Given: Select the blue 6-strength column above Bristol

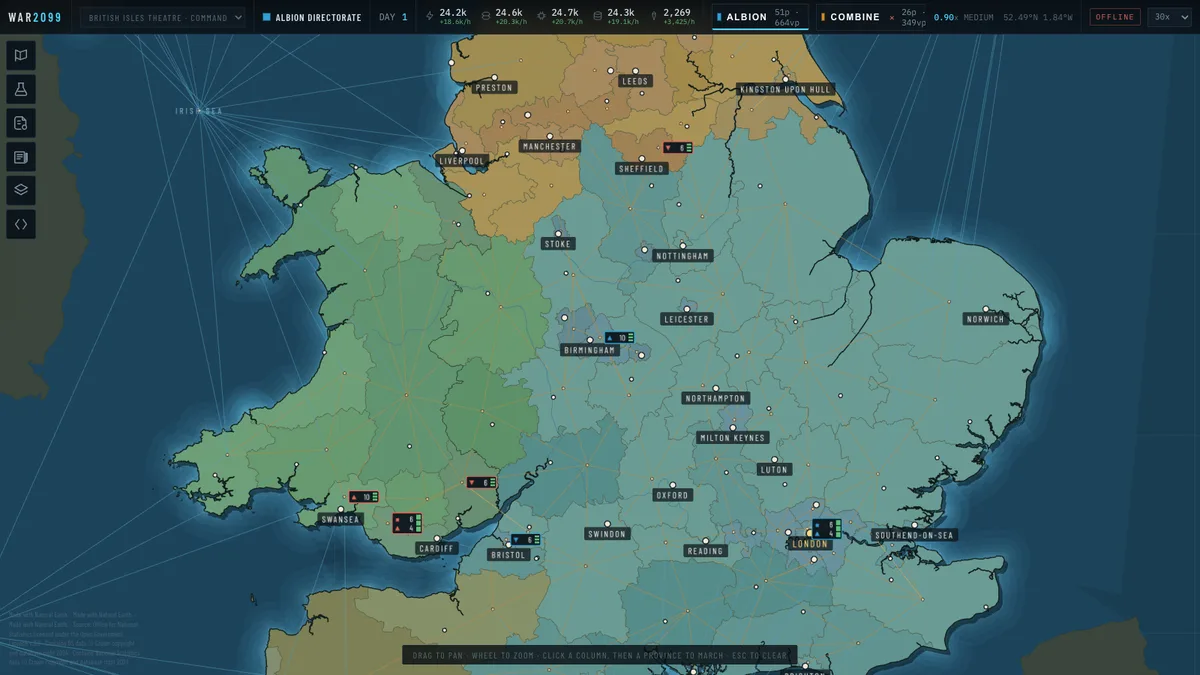Looking at the screenshot, I should 526,540.
